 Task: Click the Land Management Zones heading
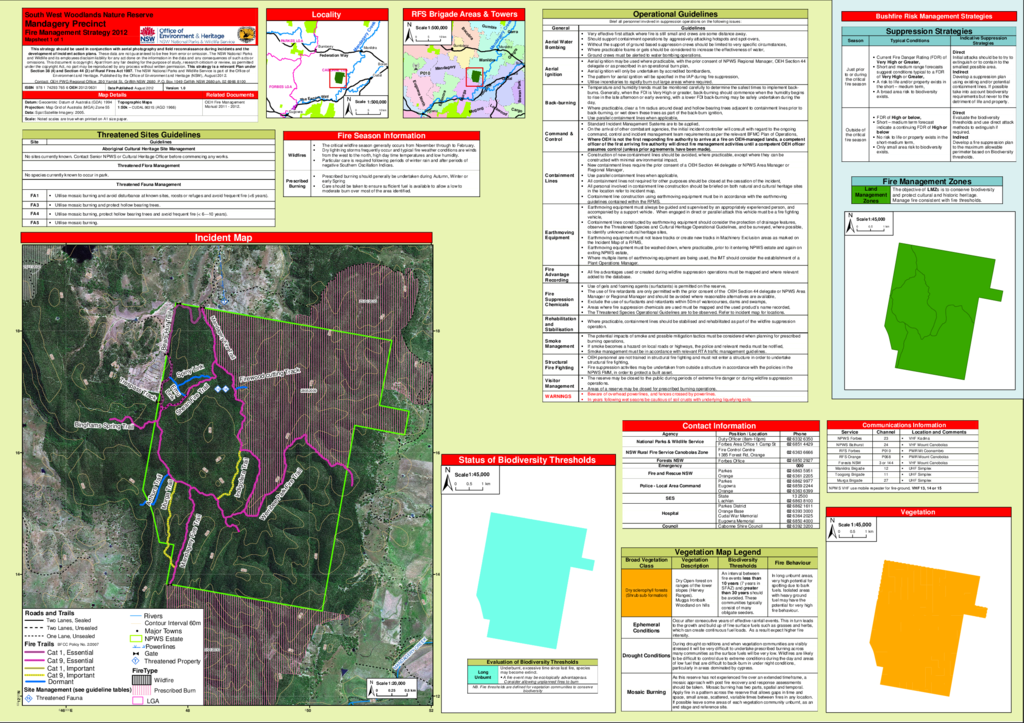(926, 181)
